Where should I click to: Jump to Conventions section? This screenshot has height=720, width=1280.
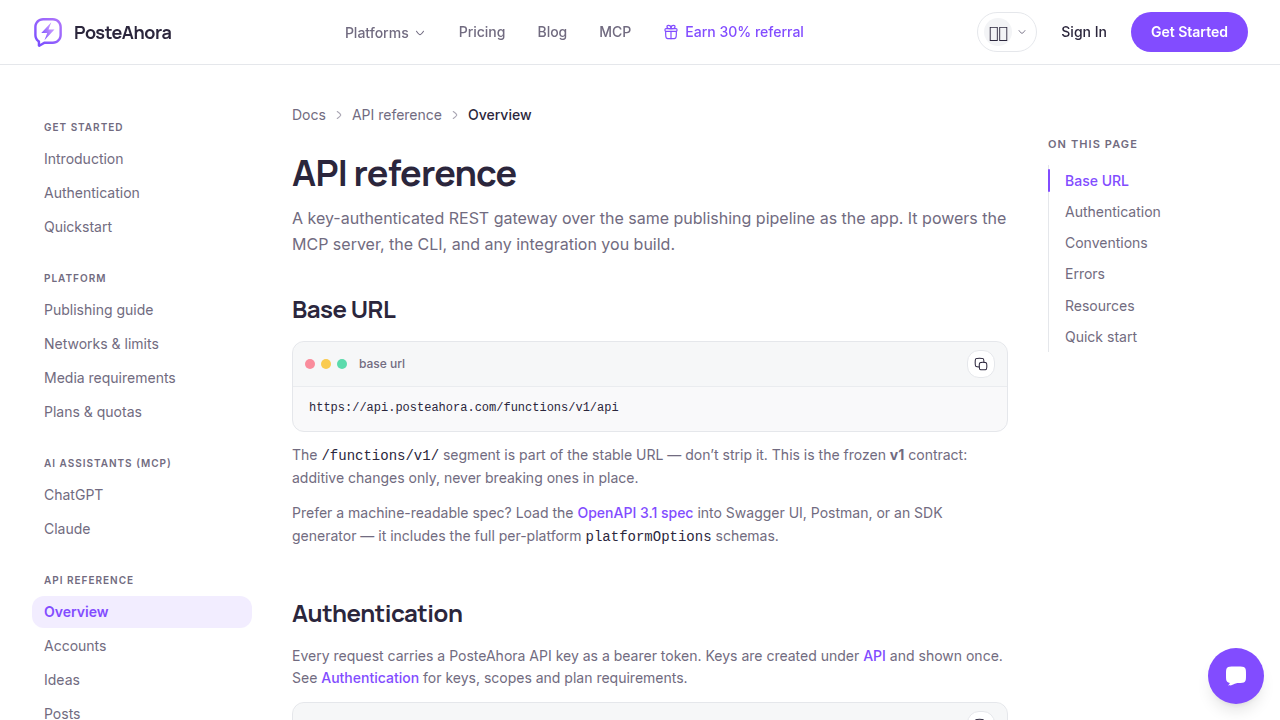tap(1106, 243)
